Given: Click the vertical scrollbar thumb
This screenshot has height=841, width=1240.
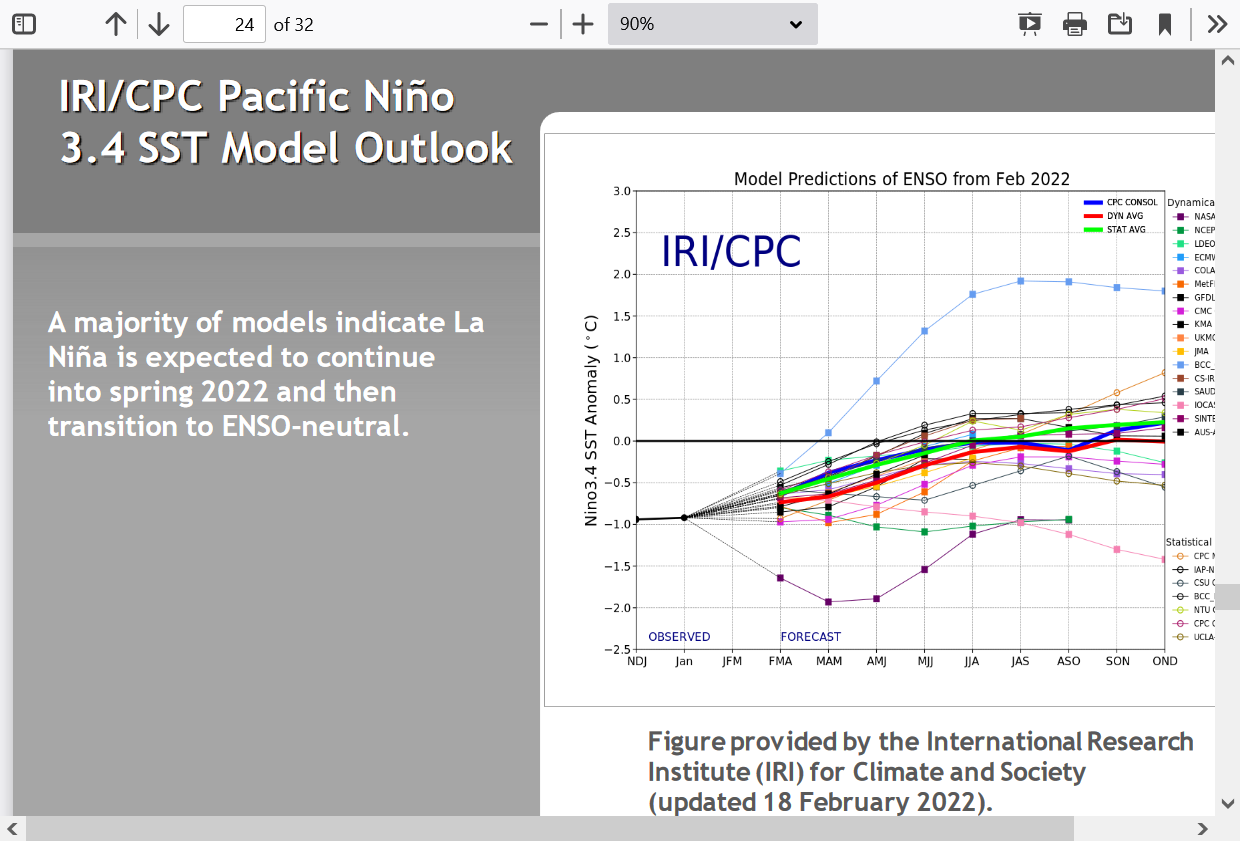Looking at the screenshot, I should coord(1227,597).
